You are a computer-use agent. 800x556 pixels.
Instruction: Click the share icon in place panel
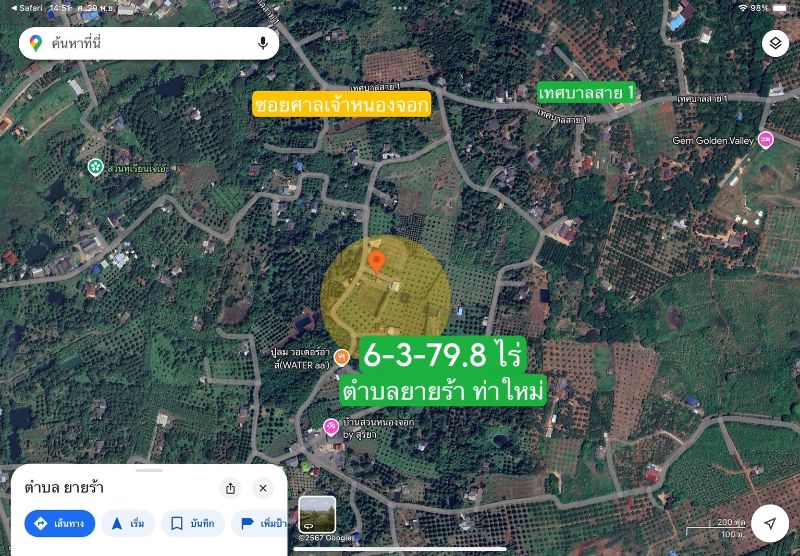[231, 488]
